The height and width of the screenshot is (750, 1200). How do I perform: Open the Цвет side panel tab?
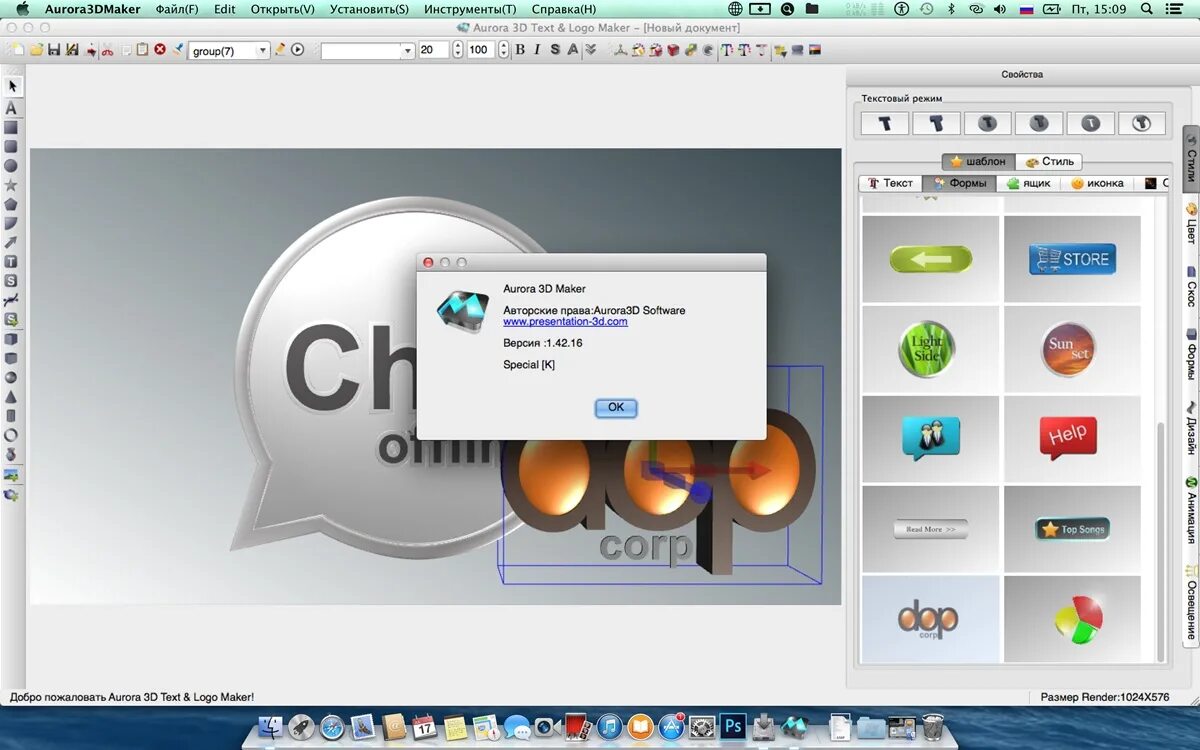[1191, 223]
